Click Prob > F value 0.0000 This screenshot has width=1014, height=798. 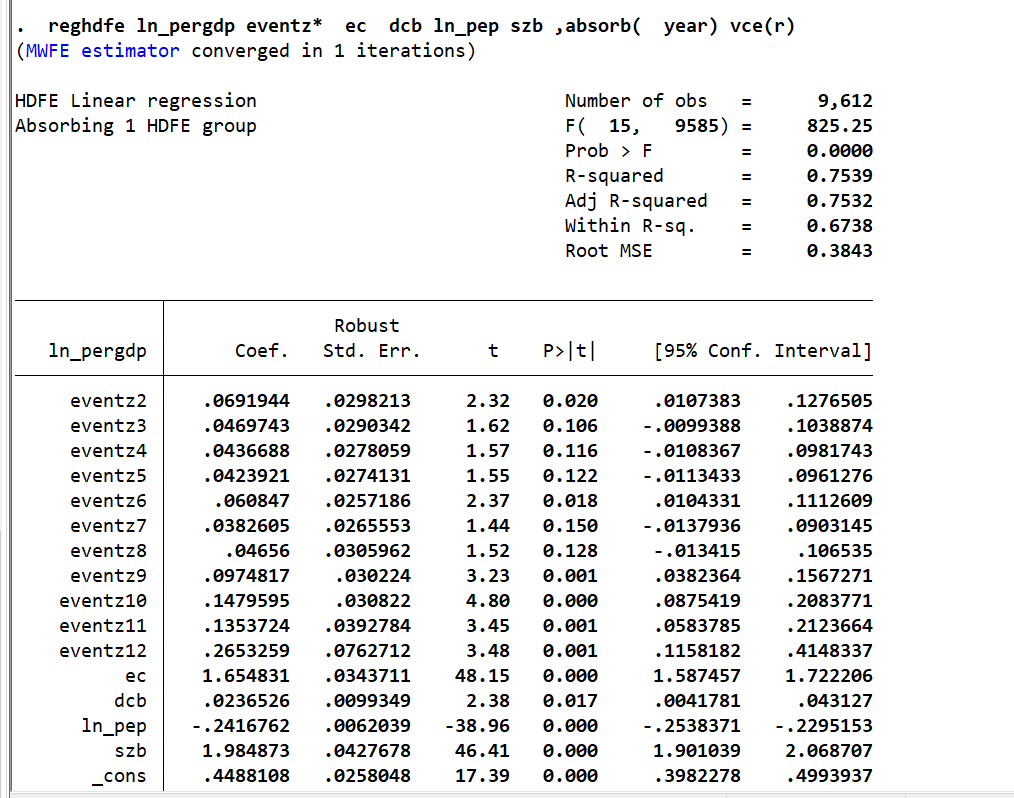839,151
